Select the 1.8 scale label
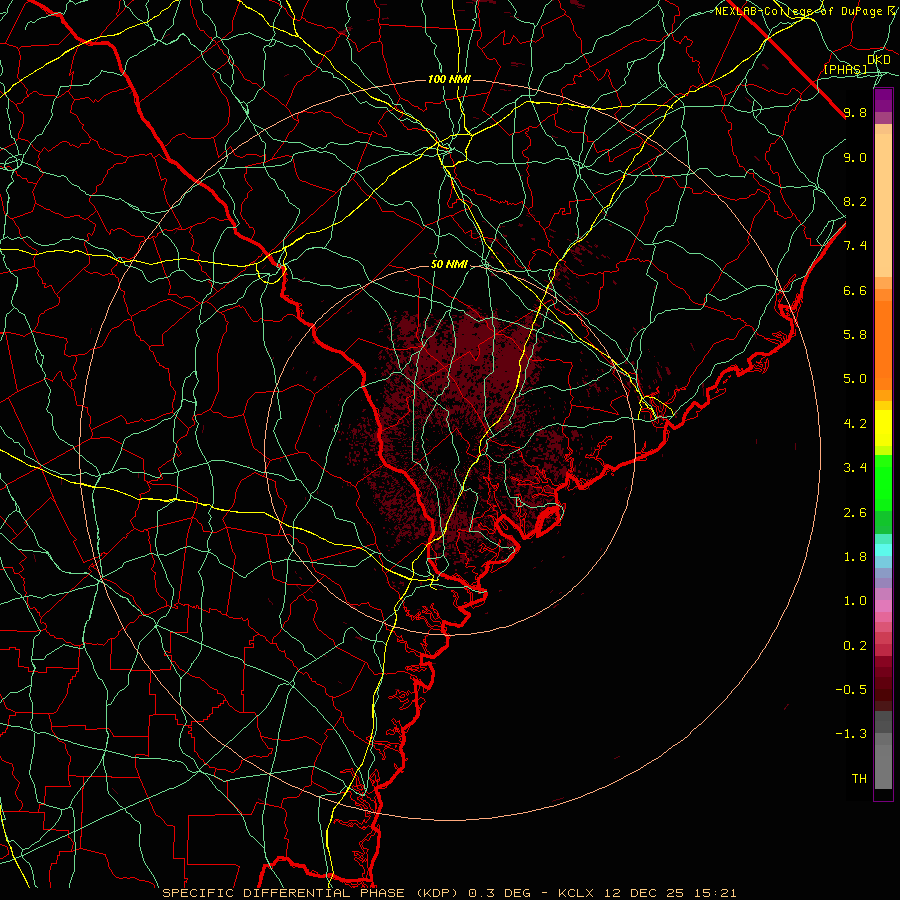 pos(855,557)
